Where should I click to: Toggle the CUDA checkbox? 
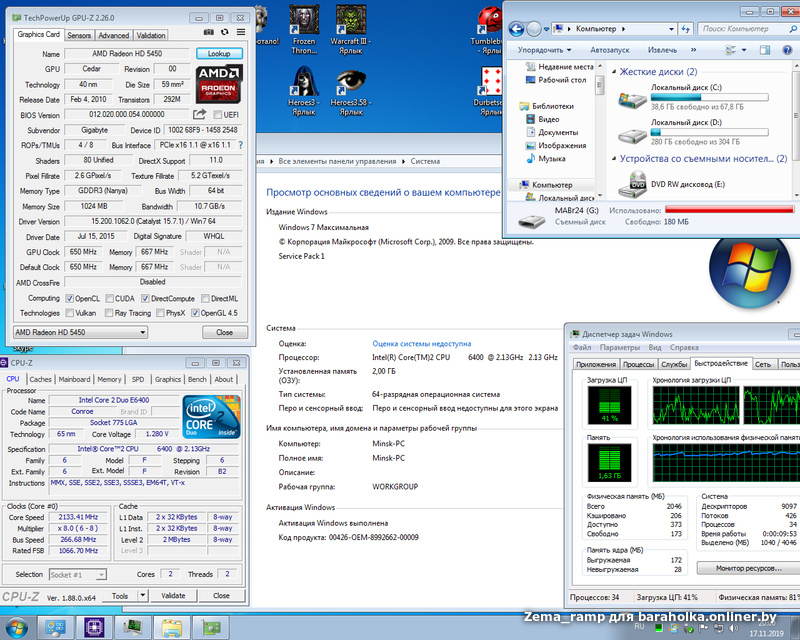(109, 299)
